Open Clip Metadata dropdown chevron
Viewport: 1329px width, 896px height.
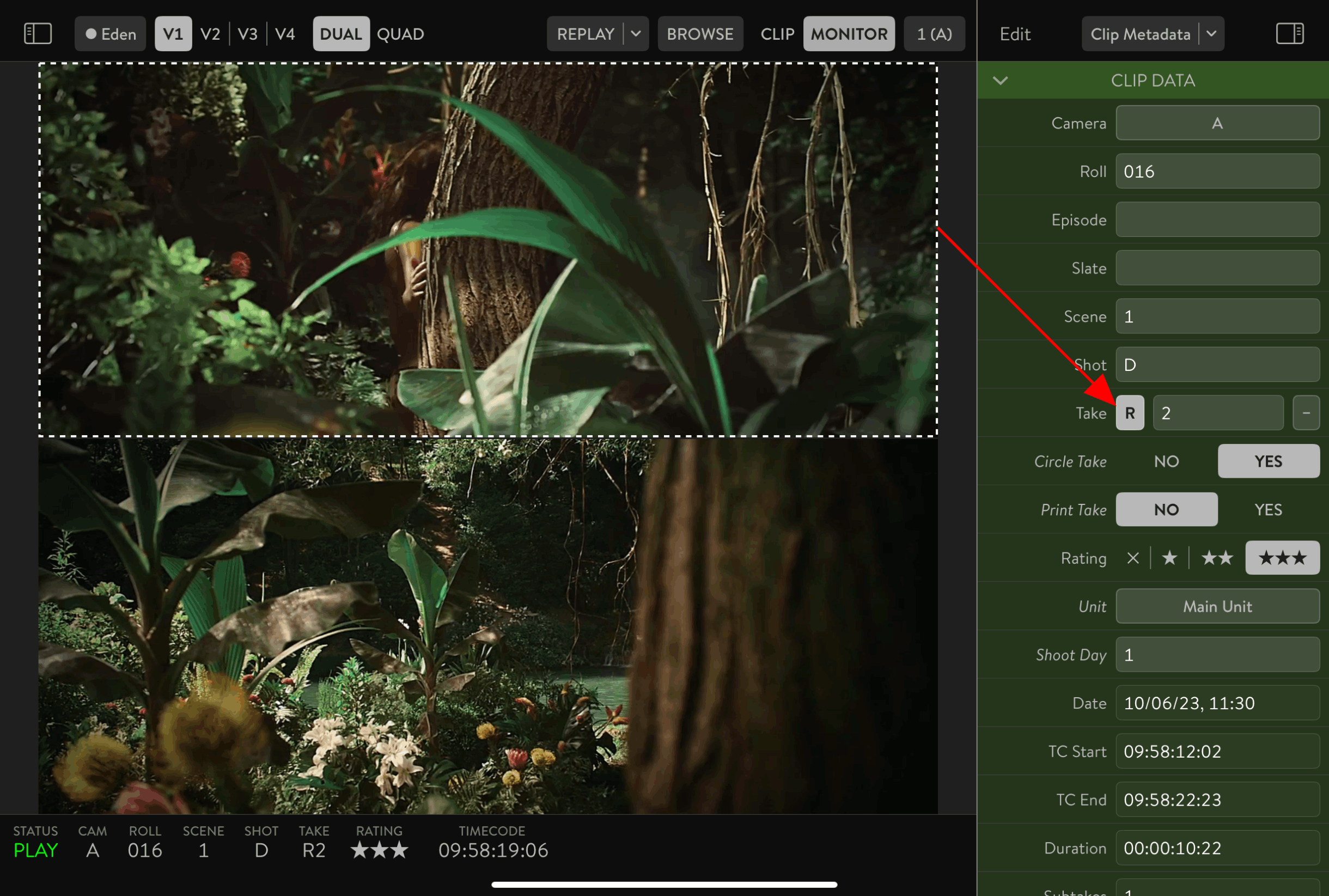pyautogui.click(x=1211, y=34)
